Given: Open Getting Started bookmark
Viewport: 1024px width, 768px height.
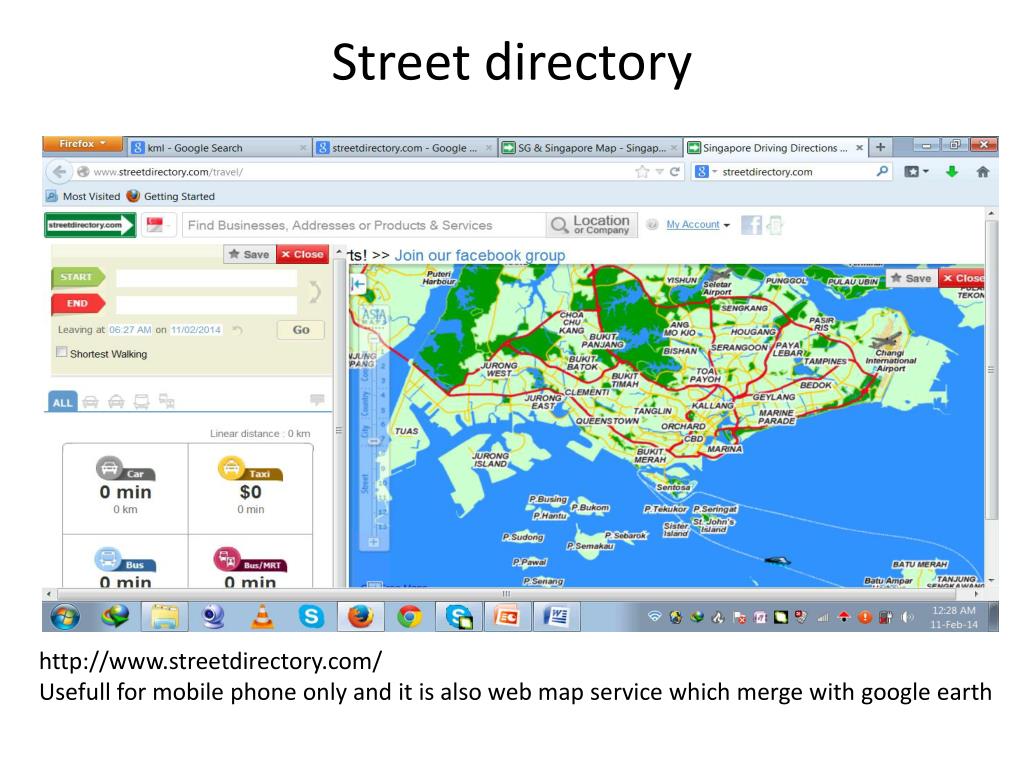Looking at the screenshot, I should 170,196.
